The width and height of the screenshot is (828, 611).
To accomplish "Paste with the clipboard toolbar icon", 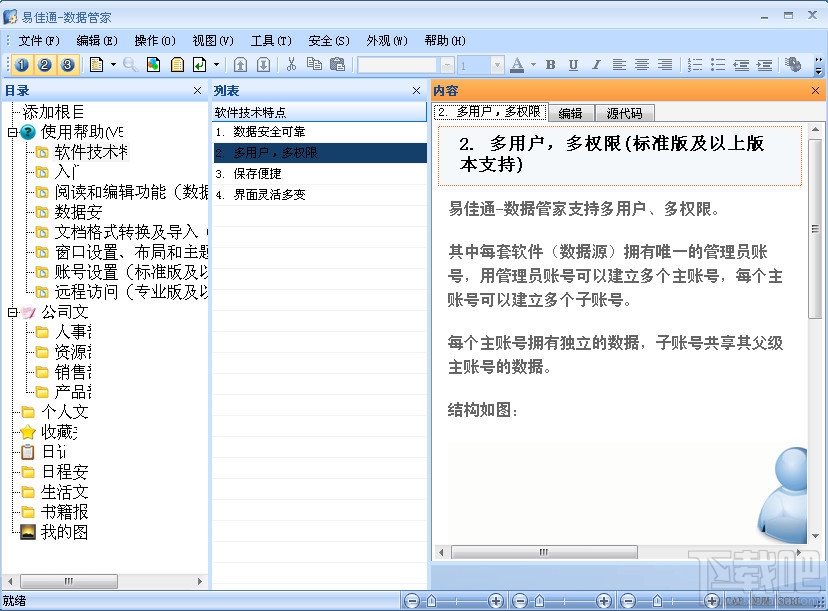I will [337, 65].
